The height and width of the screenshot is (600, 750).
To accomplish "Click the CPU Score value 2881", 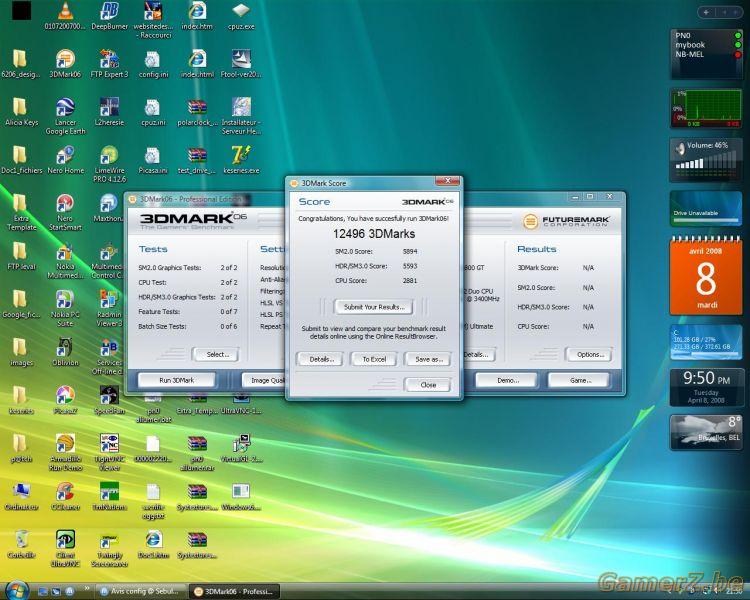I will (409, 280).
